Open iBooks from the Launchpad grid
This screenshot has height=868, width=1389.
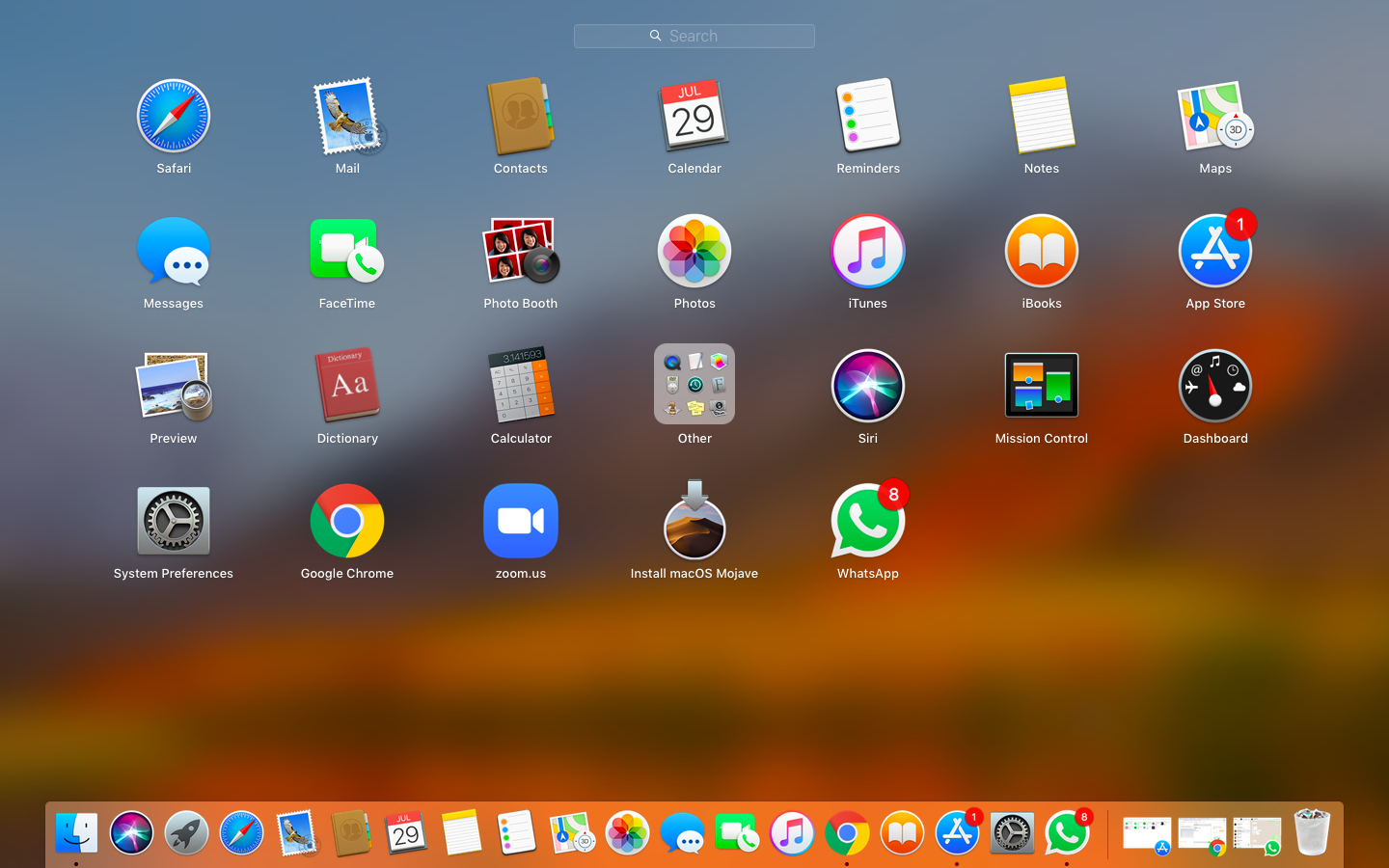pyautogui.click(x=1042, y=251)
